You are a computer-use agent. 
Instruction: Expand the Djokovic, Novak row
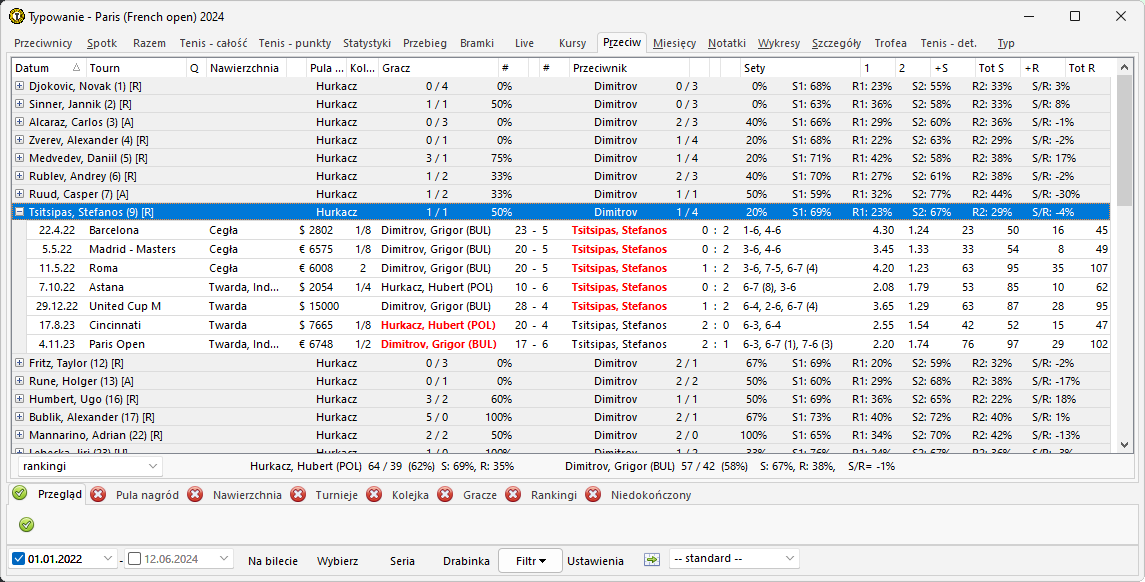(20, 87)
